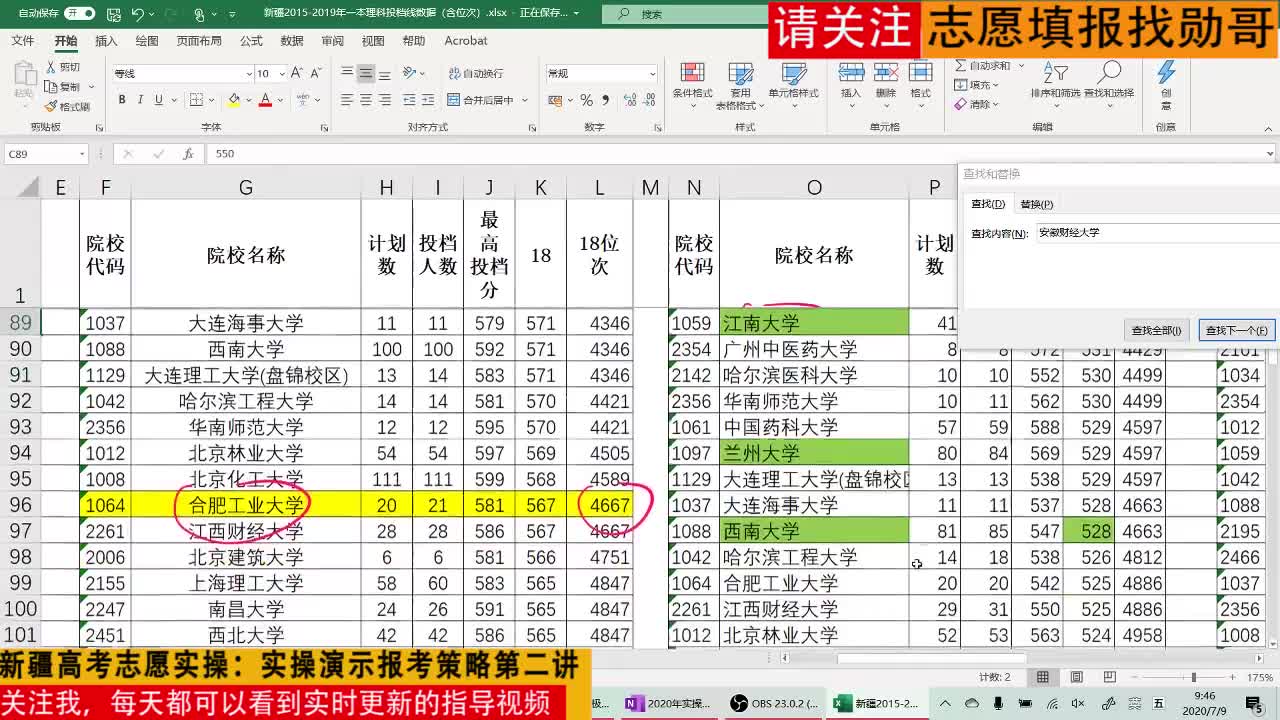Viewport: 1280px width, 720px height.
Task: Click the red font color A
Action: (x=265, y=100)
